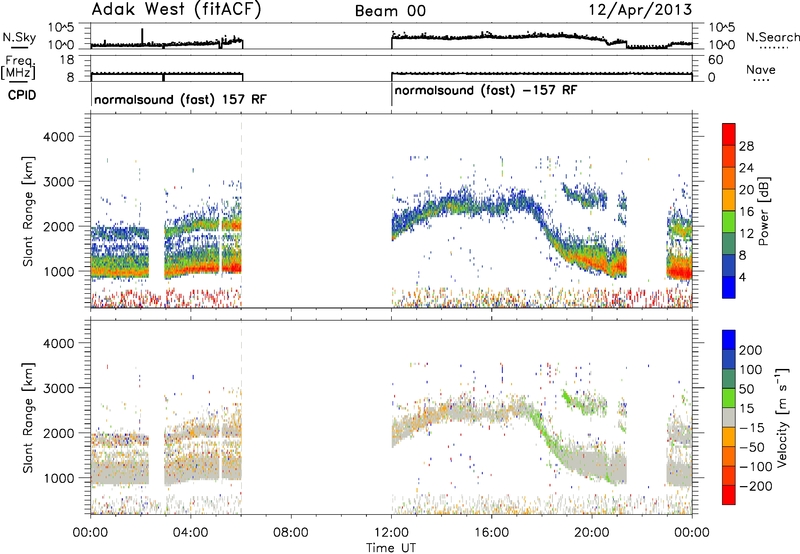Click the light green segment of Velocity colorbar
Image resolution: width=800 pixels, height=554 pixels.
point(729,398)
